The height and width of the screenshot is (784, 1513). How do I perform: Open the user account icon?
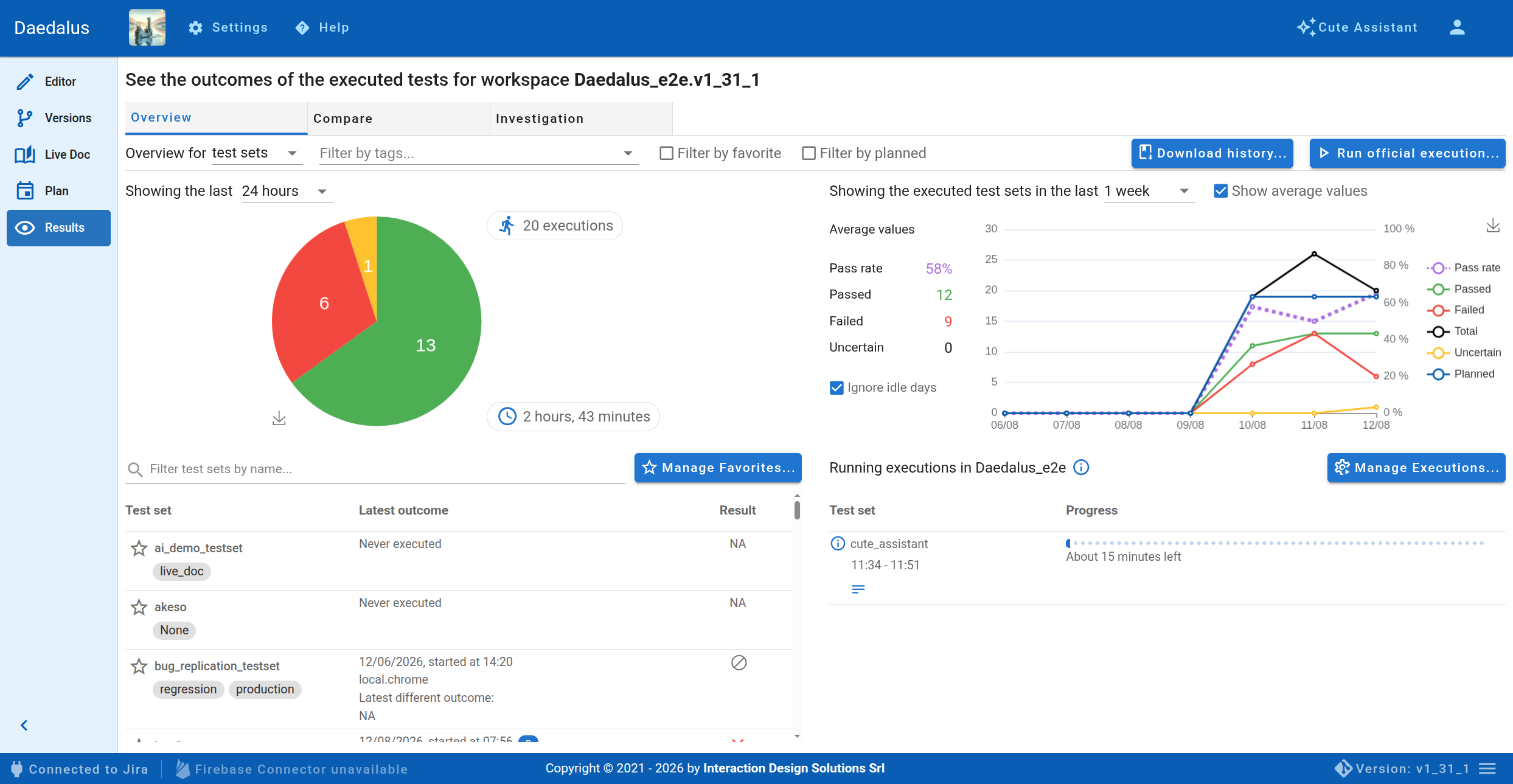pyautogui.click(x=1457, y=27)
